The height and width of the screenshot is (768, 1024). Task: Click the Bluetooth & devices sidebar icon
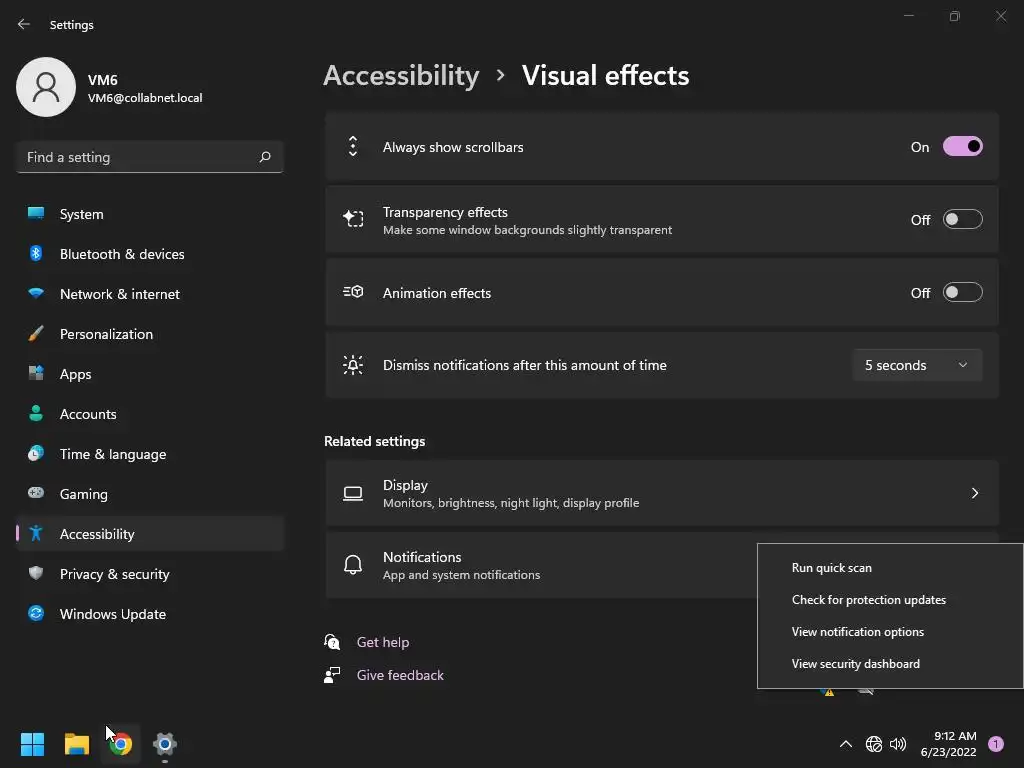[x=36, y=254]
